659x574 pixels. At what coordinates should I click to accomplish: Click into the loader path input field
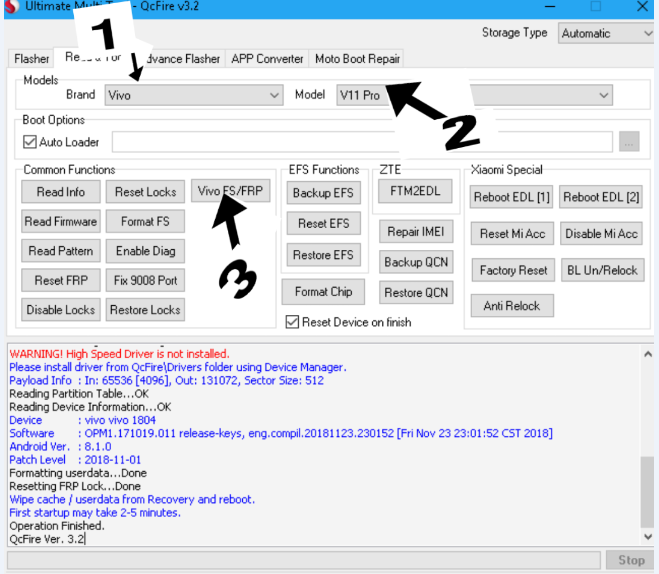[x=362, y=142]
